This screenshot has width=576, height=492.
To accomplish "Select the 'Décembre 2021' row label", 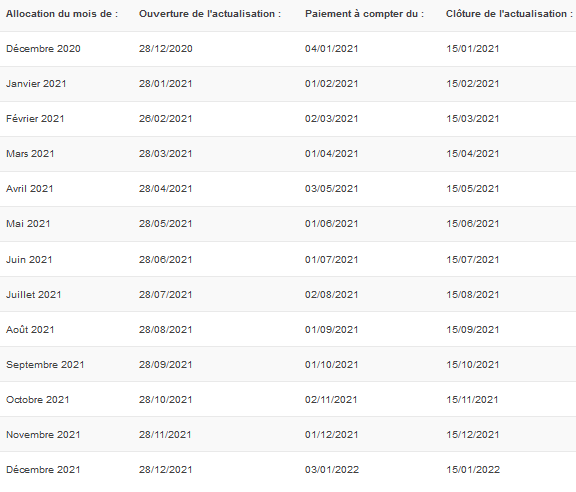I will point(43,470).
